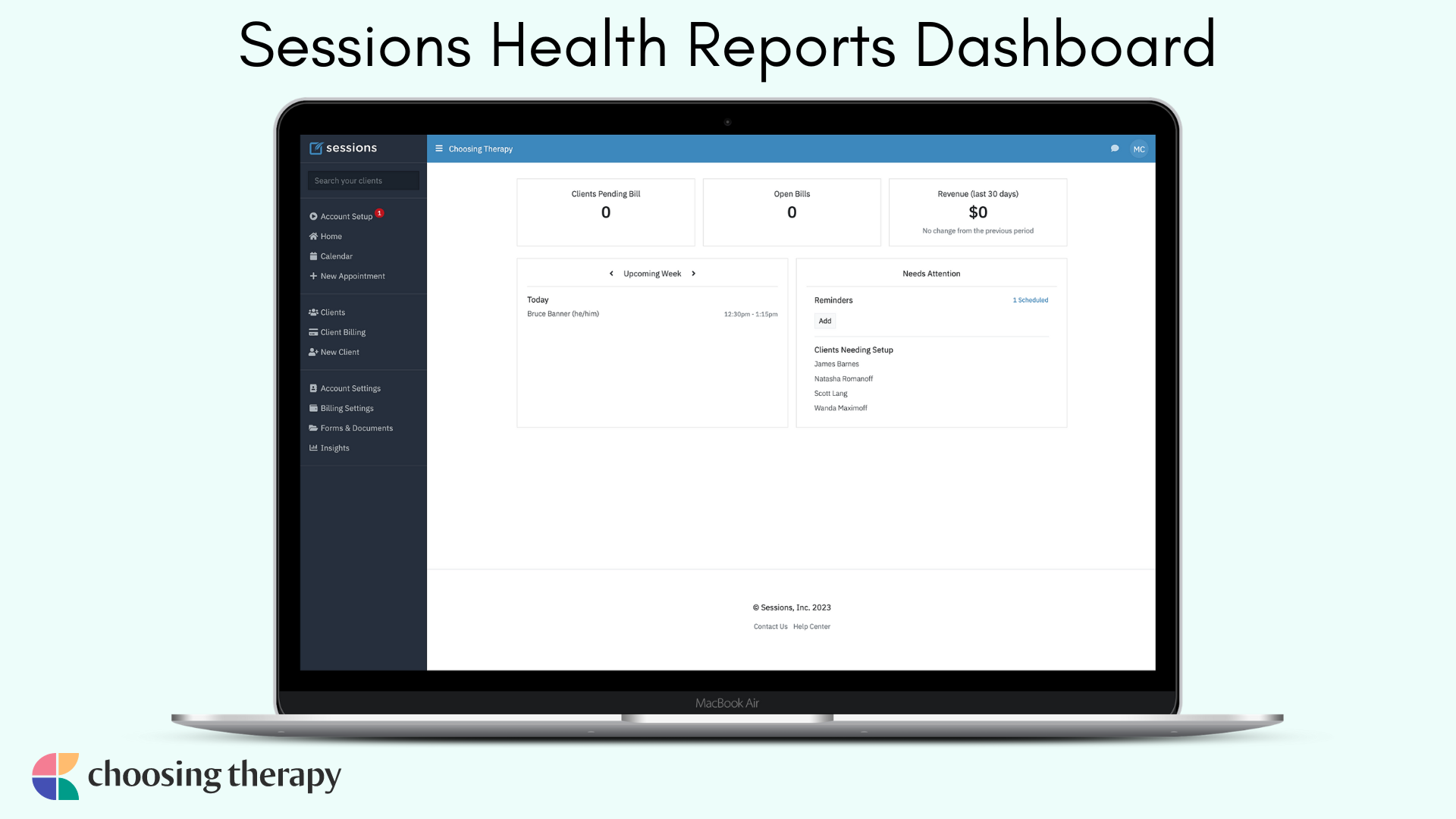The height and width of the screenshot is (819, 1456).
Task: Click the Search your clients field
Action: coord(363,180)
